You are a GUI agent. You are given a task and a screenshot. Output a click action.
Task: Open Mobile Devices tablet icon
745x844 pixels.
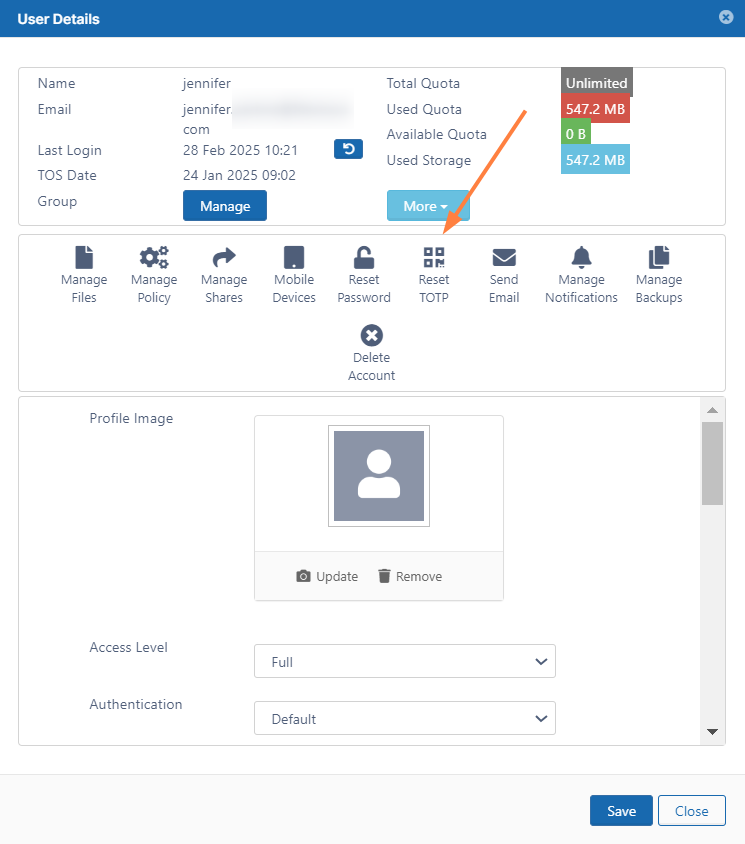click(x=294, y=258)
